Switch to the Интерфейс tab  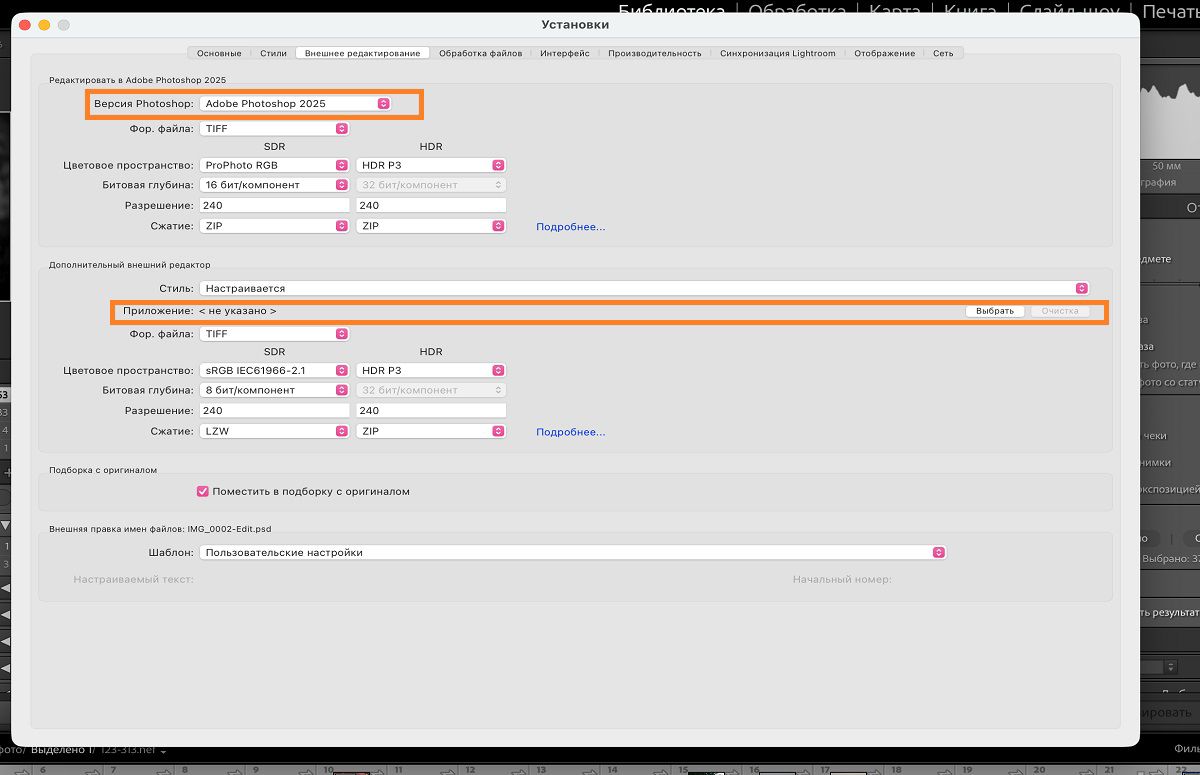[565, 53]
